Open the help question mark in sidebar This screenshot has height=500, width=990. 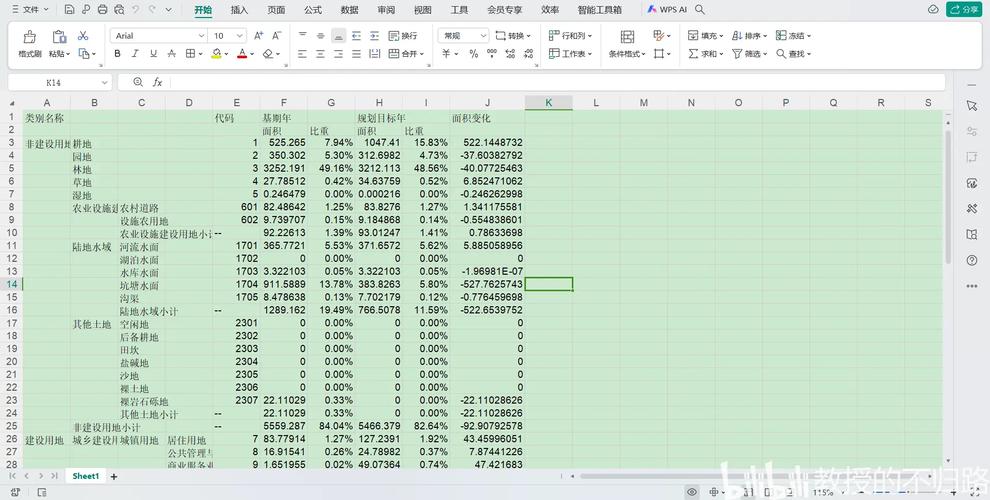(x=972, y=260)
